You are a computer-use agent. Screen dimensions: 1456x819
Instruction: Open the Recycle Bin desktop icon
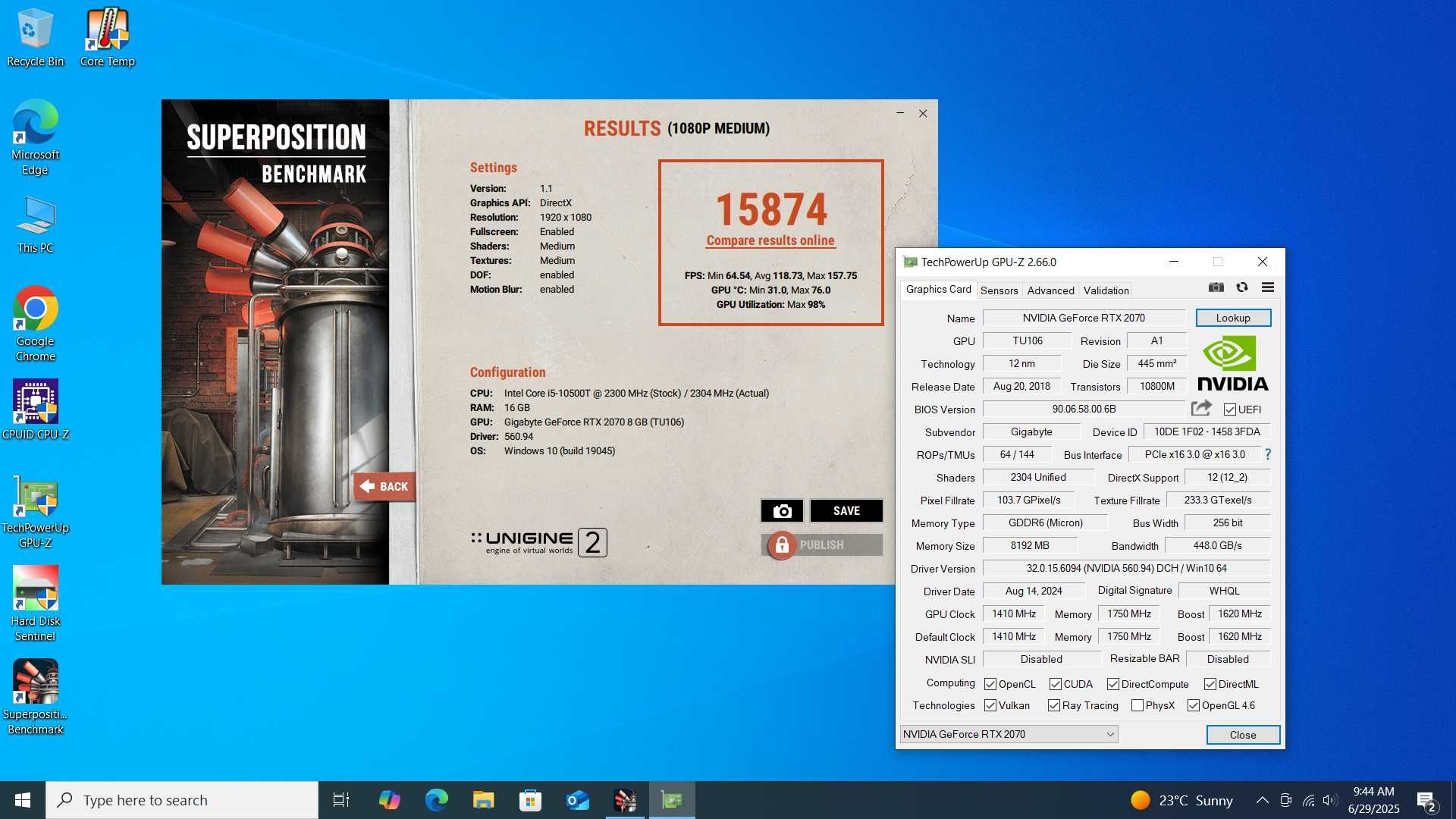coord(35,38)
